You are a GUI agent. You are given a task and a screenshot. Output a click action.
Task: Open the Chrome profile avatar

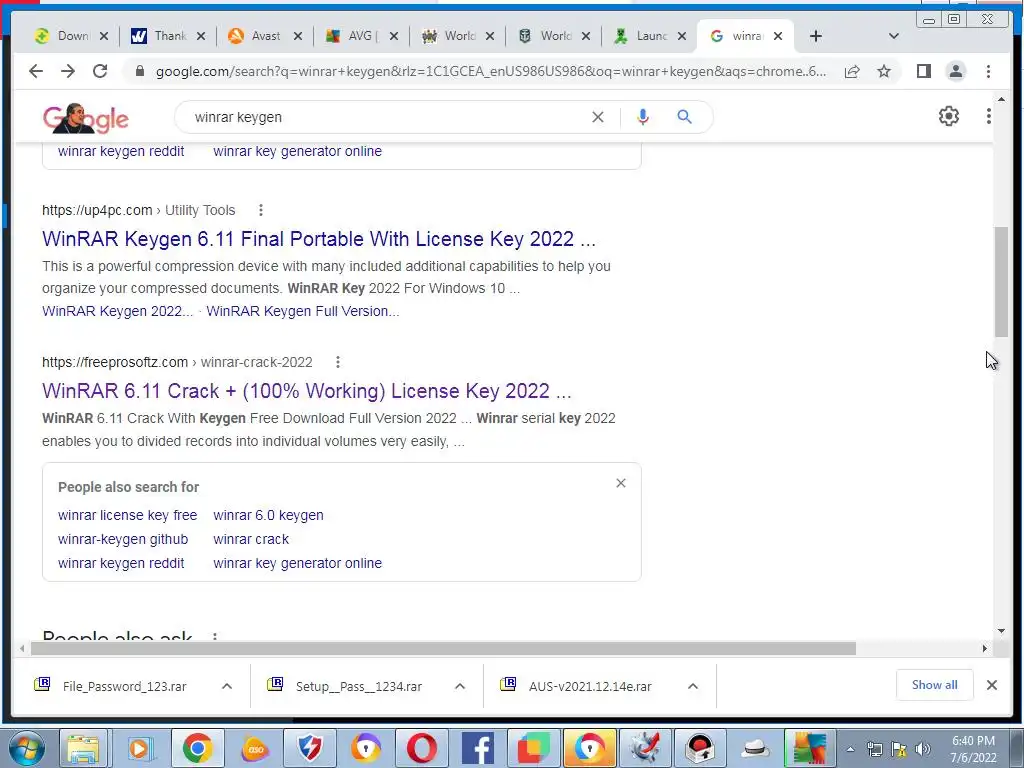pos(955,71)
